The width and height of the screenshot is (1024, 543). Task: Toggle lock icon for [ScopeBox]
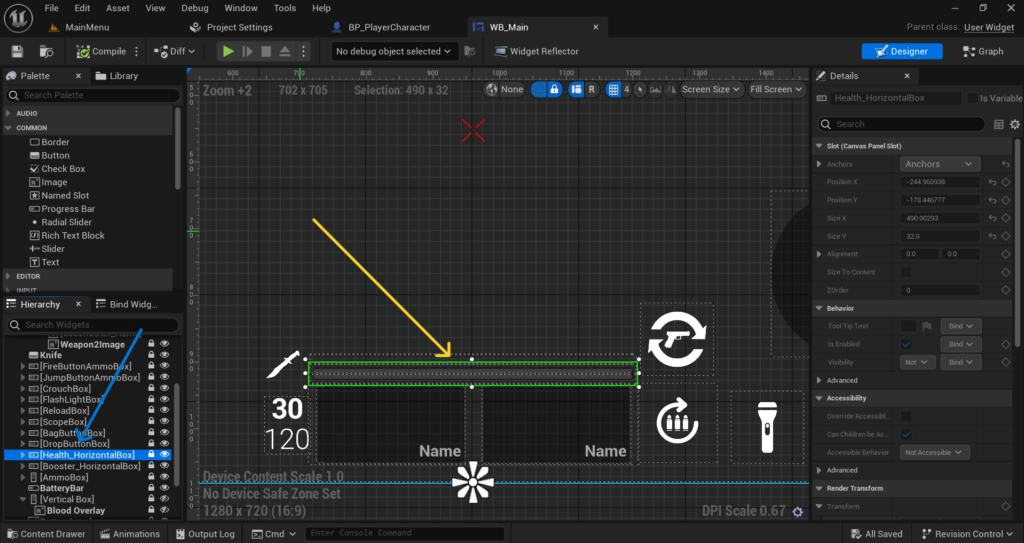pos(152,422)
